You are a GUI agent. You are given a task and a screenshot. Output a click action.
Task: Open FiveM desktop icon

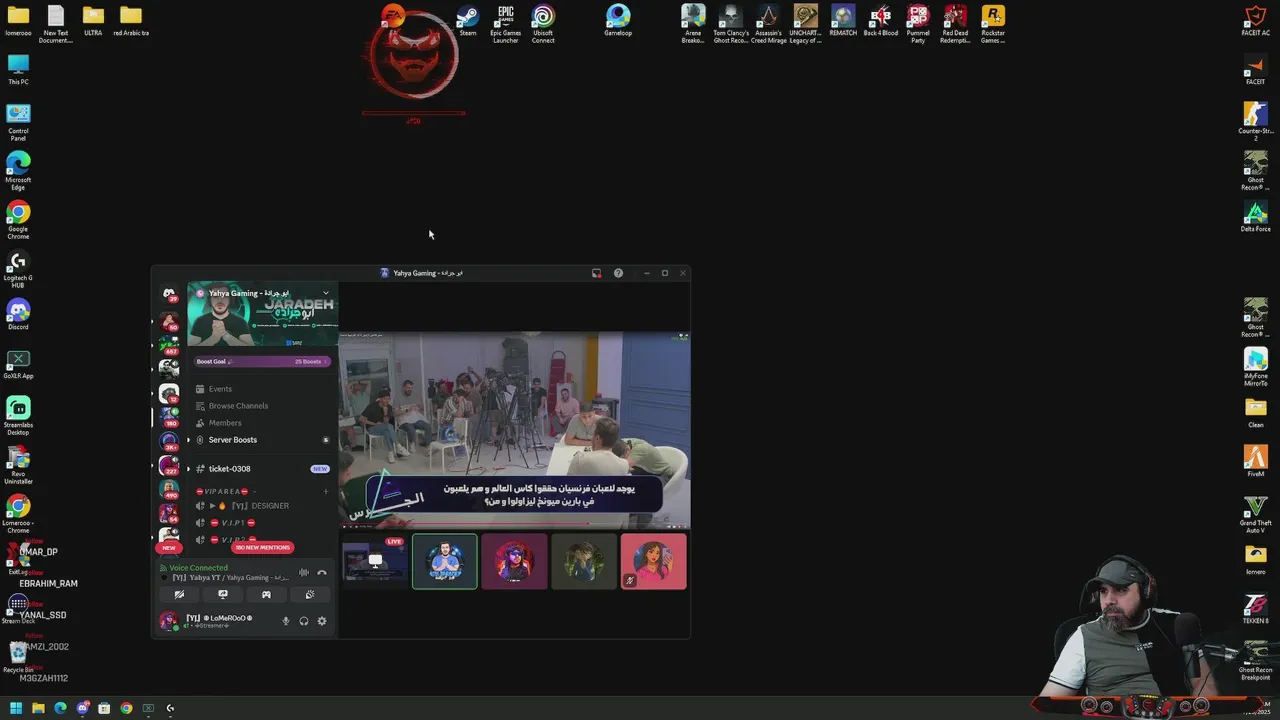pos(1256,462)
